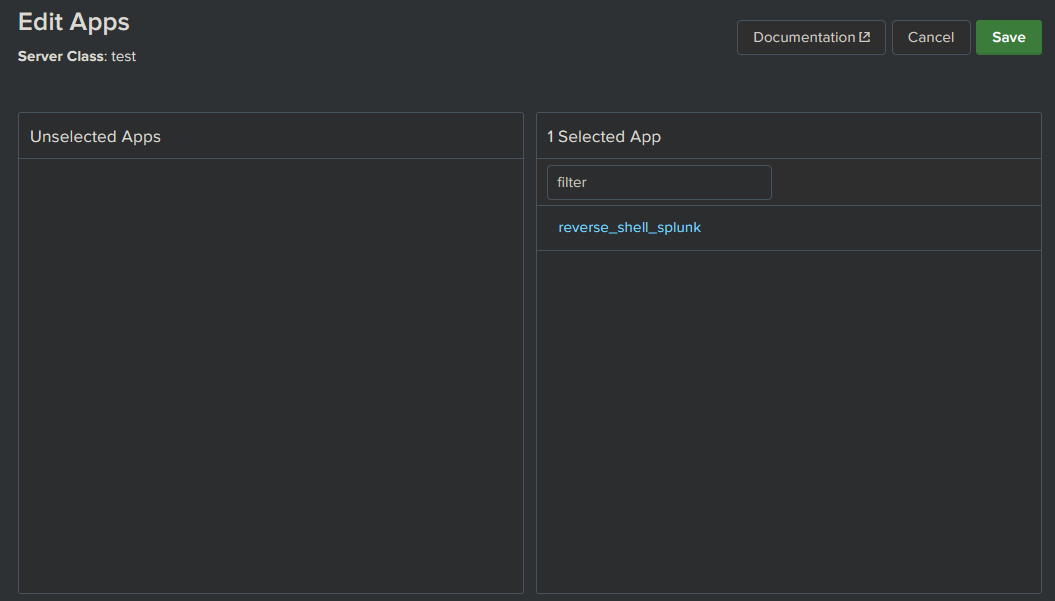The height and width of the screenshot is (601, 1055).
Task: Click the Cancel button
Action: [931, 38]
